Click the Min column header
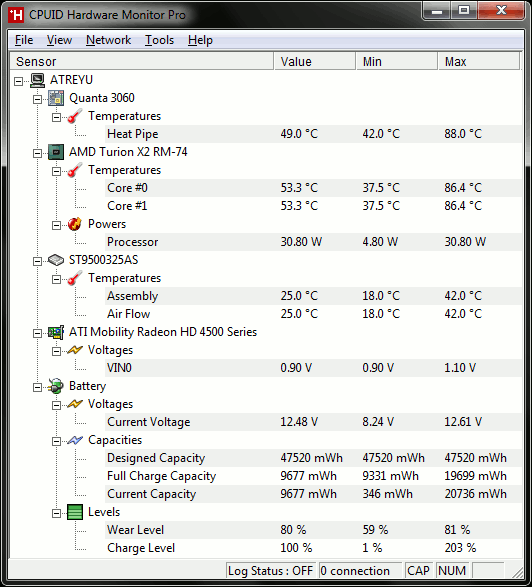Image resolution: width=532 pixels, height=587 pixels. 397,61
